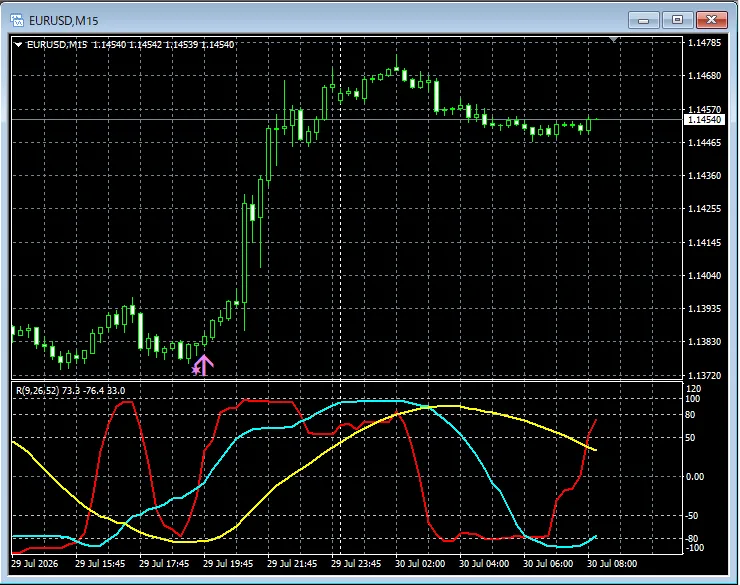The height and width of the screenshot is (585, 740).
Task: Click the 1.13720 price scale value
Action: [705, 376]
